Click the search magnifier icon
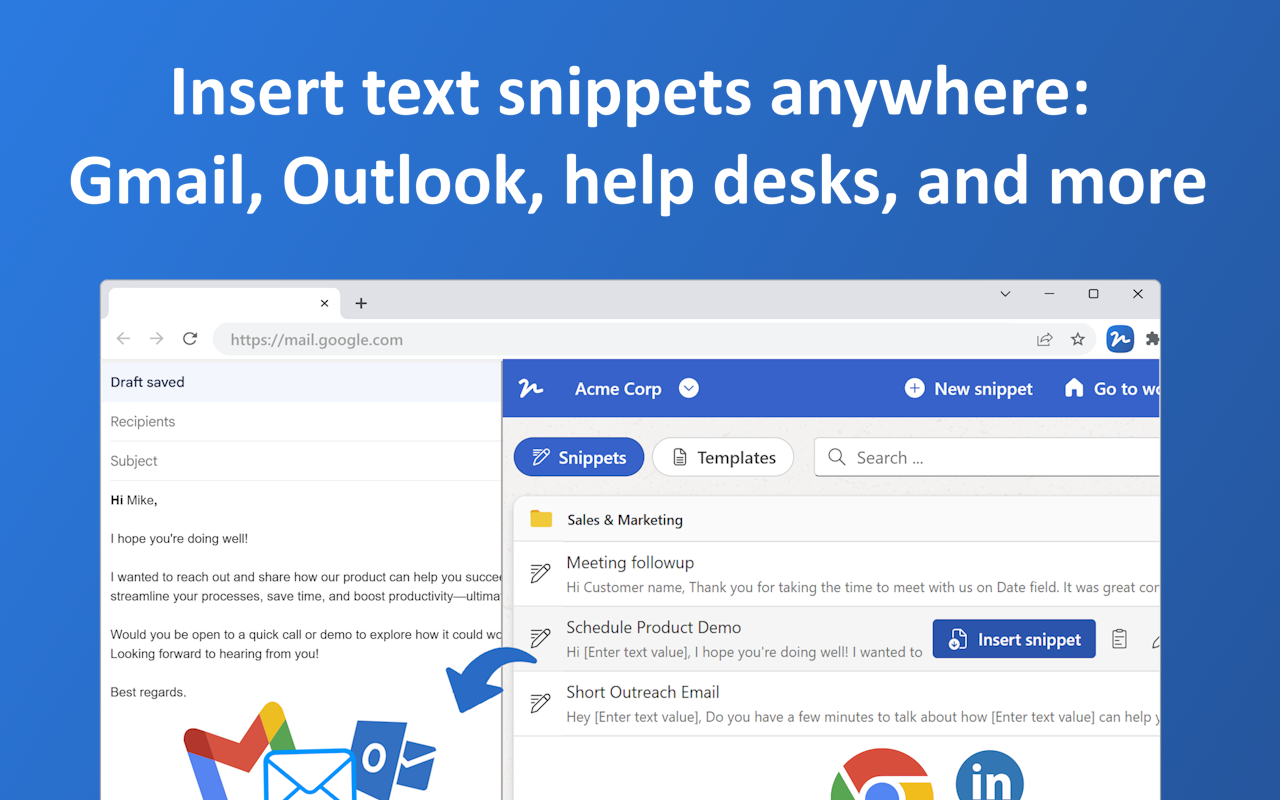Image resolution: width=1280 pixels, height=800 pixels. 837,457
